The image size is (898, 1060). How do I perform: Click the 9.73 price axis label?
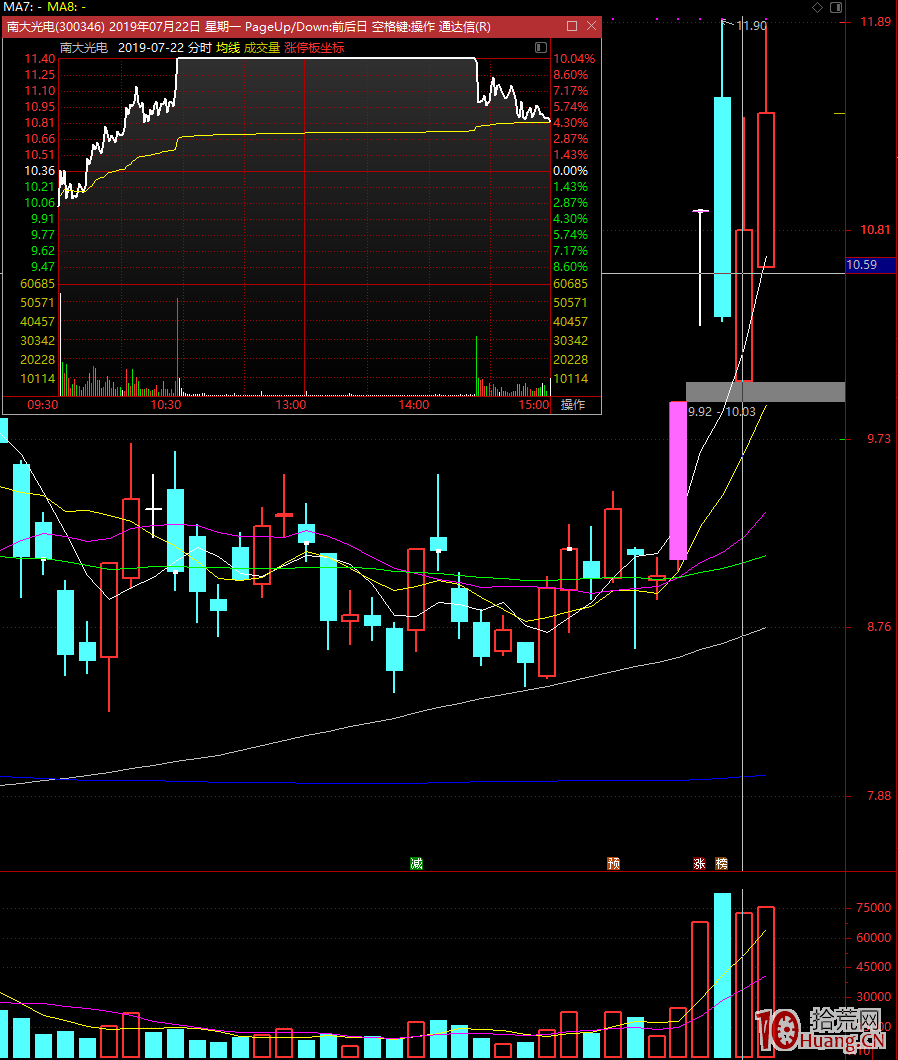878,439
